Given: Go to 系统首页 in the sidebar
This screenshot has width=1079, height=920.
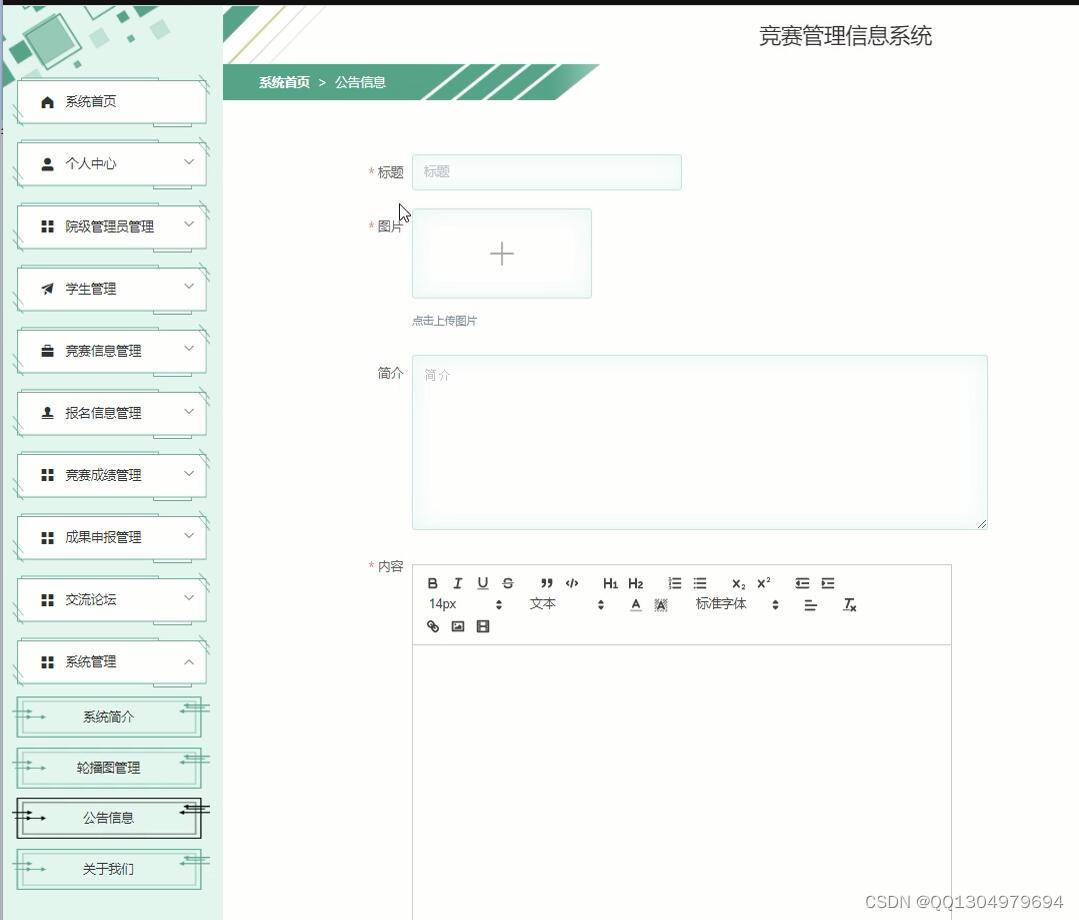Looking at the screenshot, I should coord(110,101).
